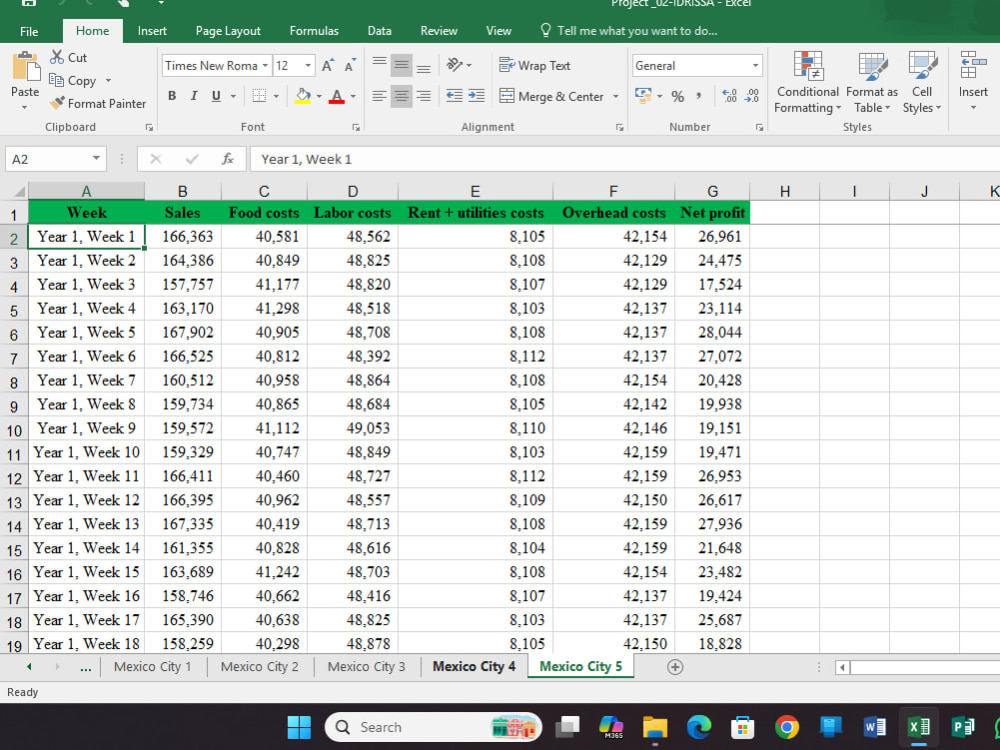Switch to Review tab

(438, 31)
